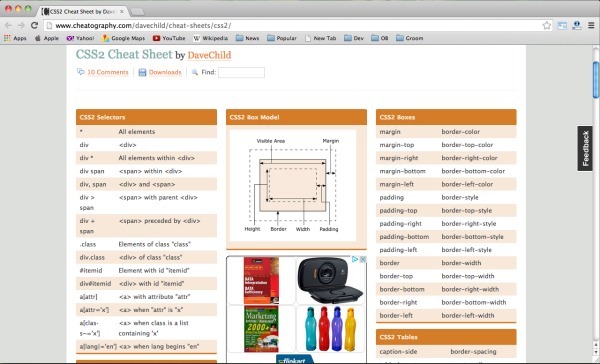Click the 'caption-side' table property cell

(398, 351)
